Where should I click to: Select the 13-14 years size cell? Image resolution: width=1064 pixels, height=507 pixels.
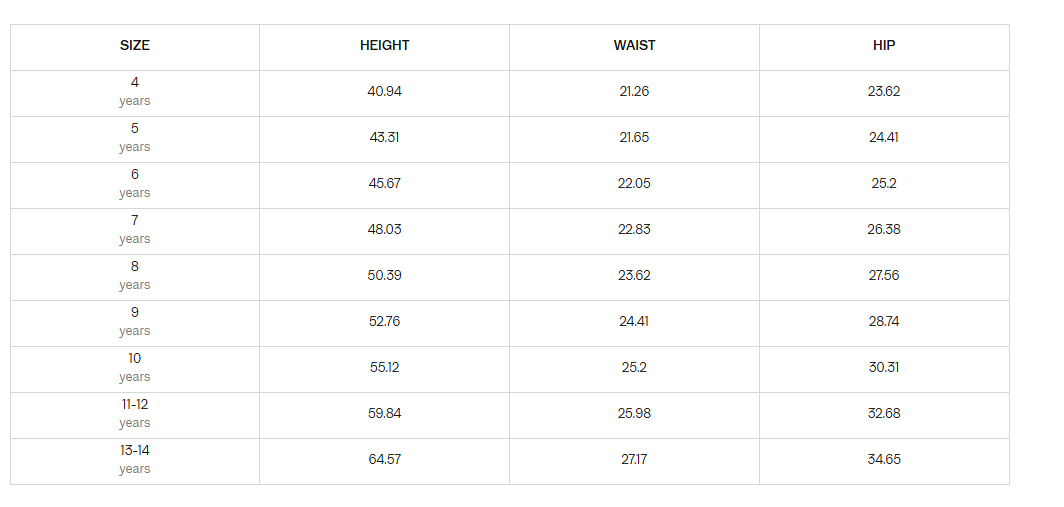[x=134, y=460]
